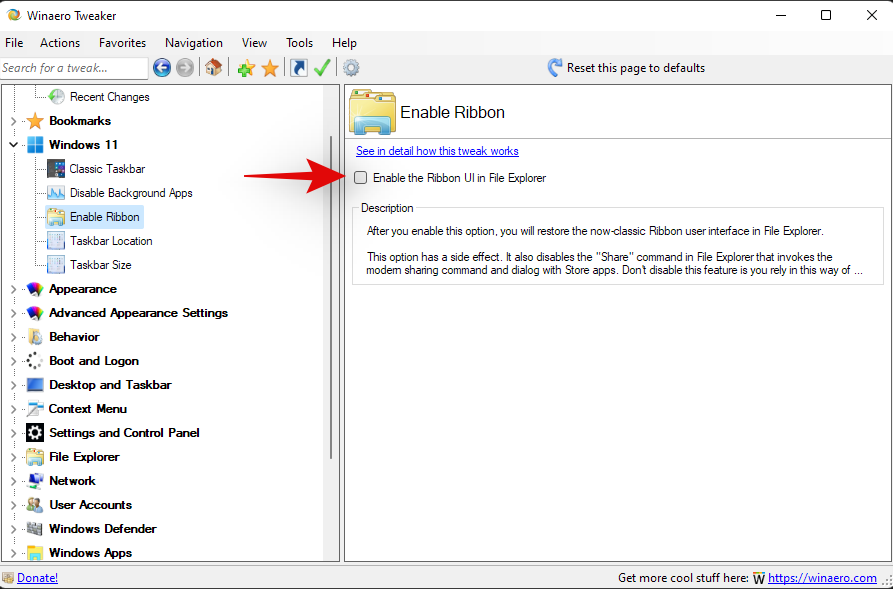Collapse the Windows 11 tree node
The height and width of the screenshot is (589, 893).
click(13, 145)
